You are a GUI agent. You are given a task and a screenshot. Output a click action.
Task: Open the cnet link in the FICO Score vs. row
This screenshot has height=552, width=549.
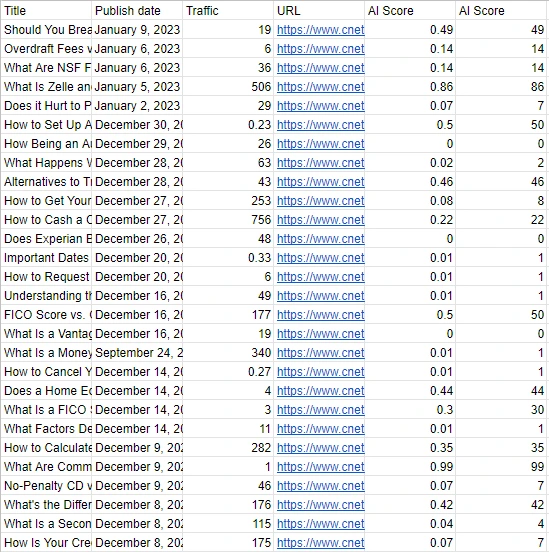click(x=320, y=314)
